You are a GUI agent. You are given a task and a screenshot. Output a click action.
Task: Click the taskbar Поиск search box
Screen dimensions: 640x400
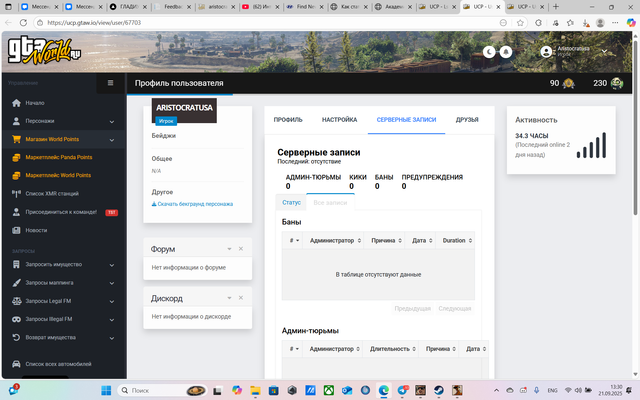pyautogui.click(x=162, y=391)
